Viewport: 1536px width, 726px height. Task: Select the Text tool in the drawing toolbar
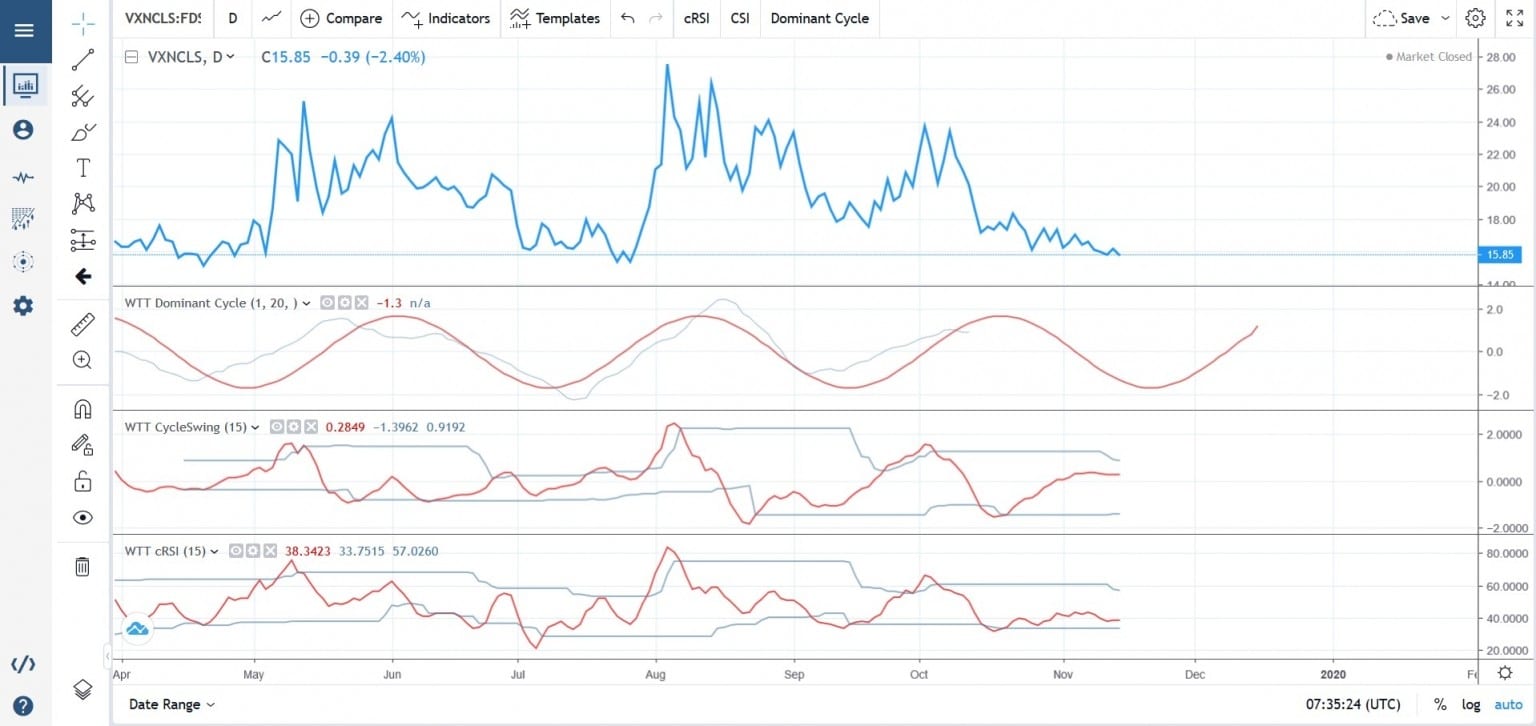[82, 167]
